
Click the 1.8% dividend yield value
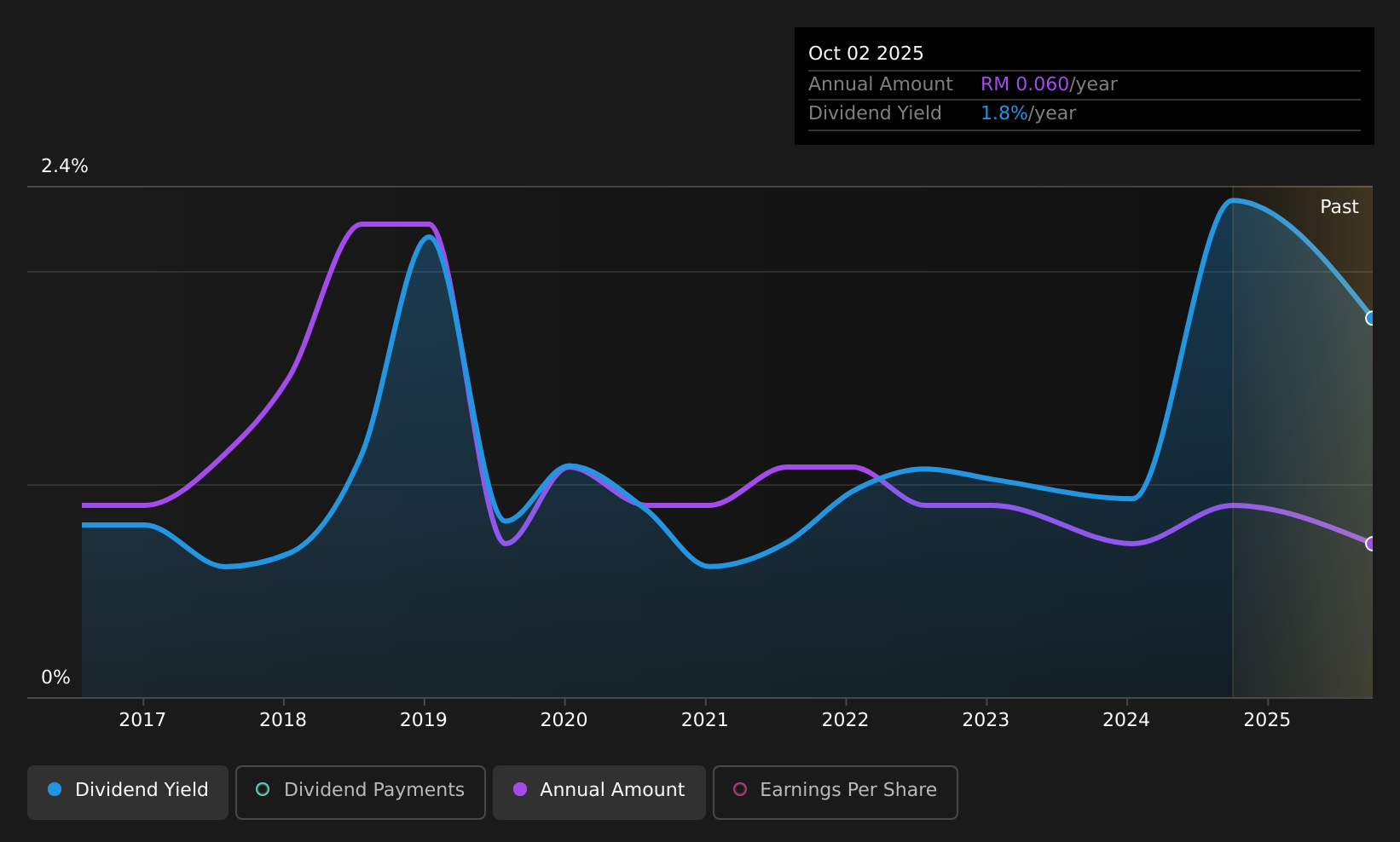(x=1004, y=113)
